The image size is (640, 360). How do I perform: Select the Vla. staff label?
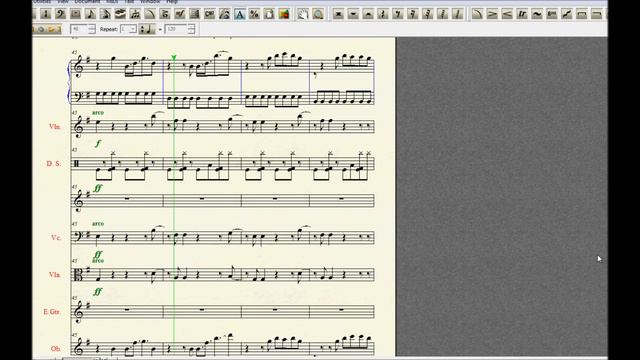[55, 275]
